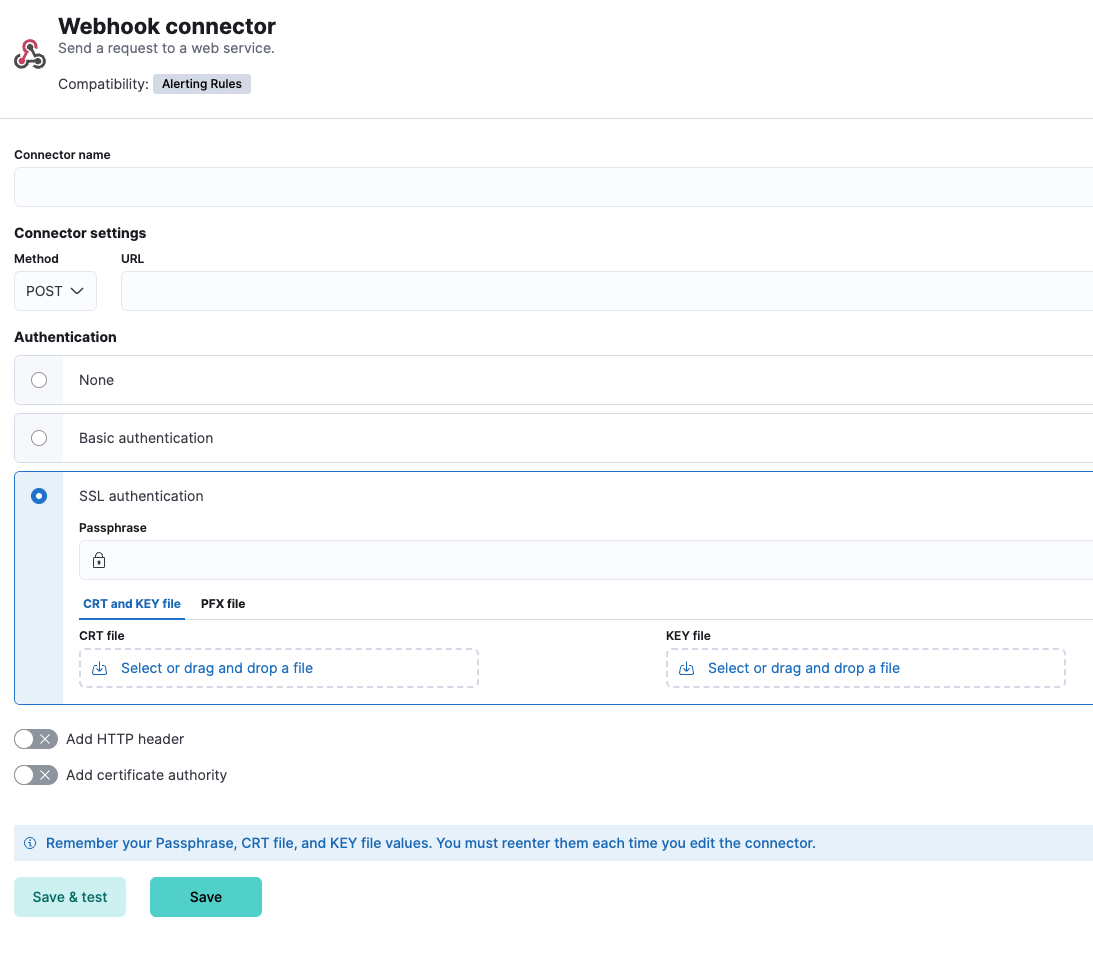Select Basic authentication
The width and height of the screenshot is (1093, 975).
[x=38, y=438]
